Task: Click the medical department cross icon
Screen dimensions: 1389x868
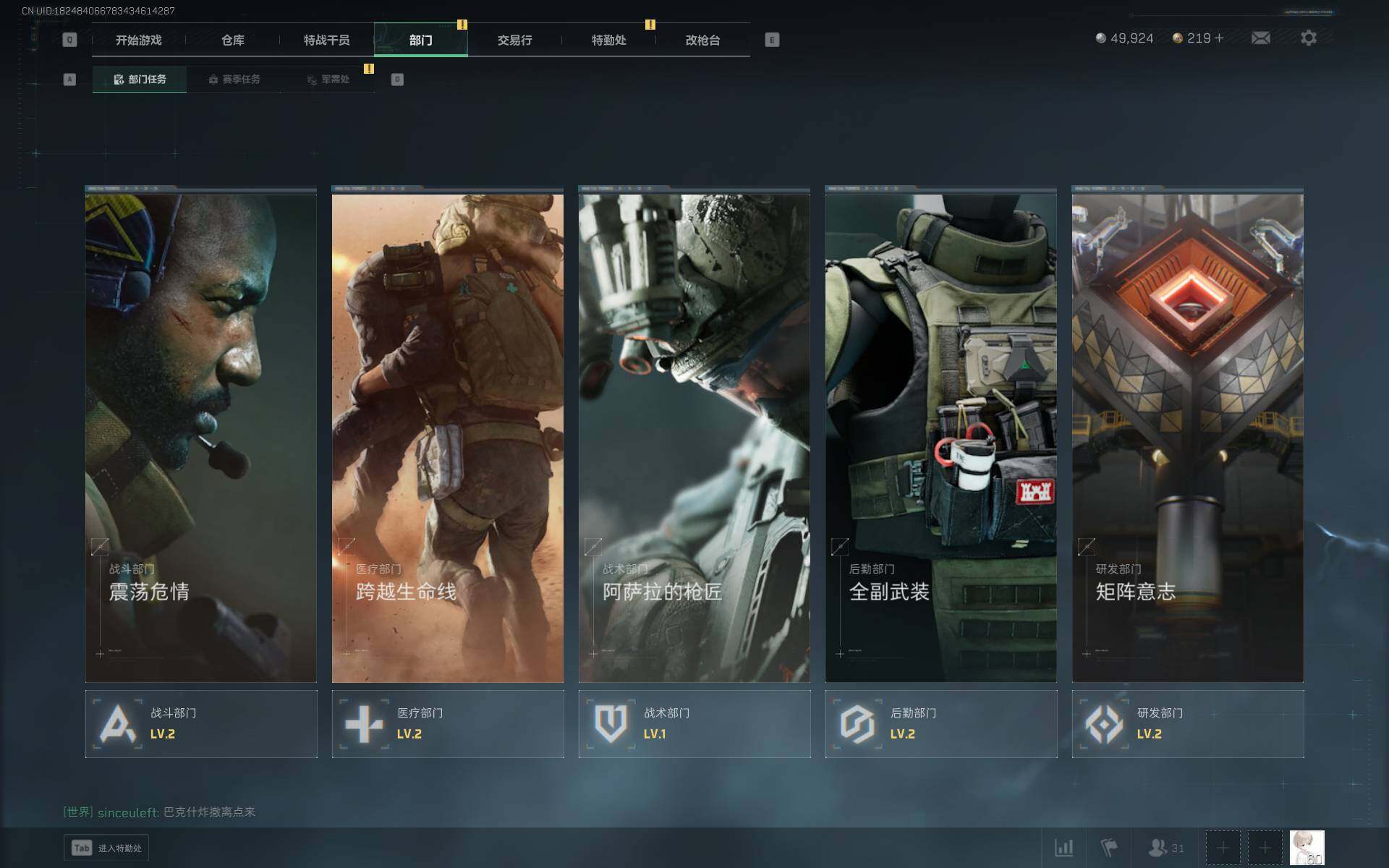Action: [x=364, y=723]
